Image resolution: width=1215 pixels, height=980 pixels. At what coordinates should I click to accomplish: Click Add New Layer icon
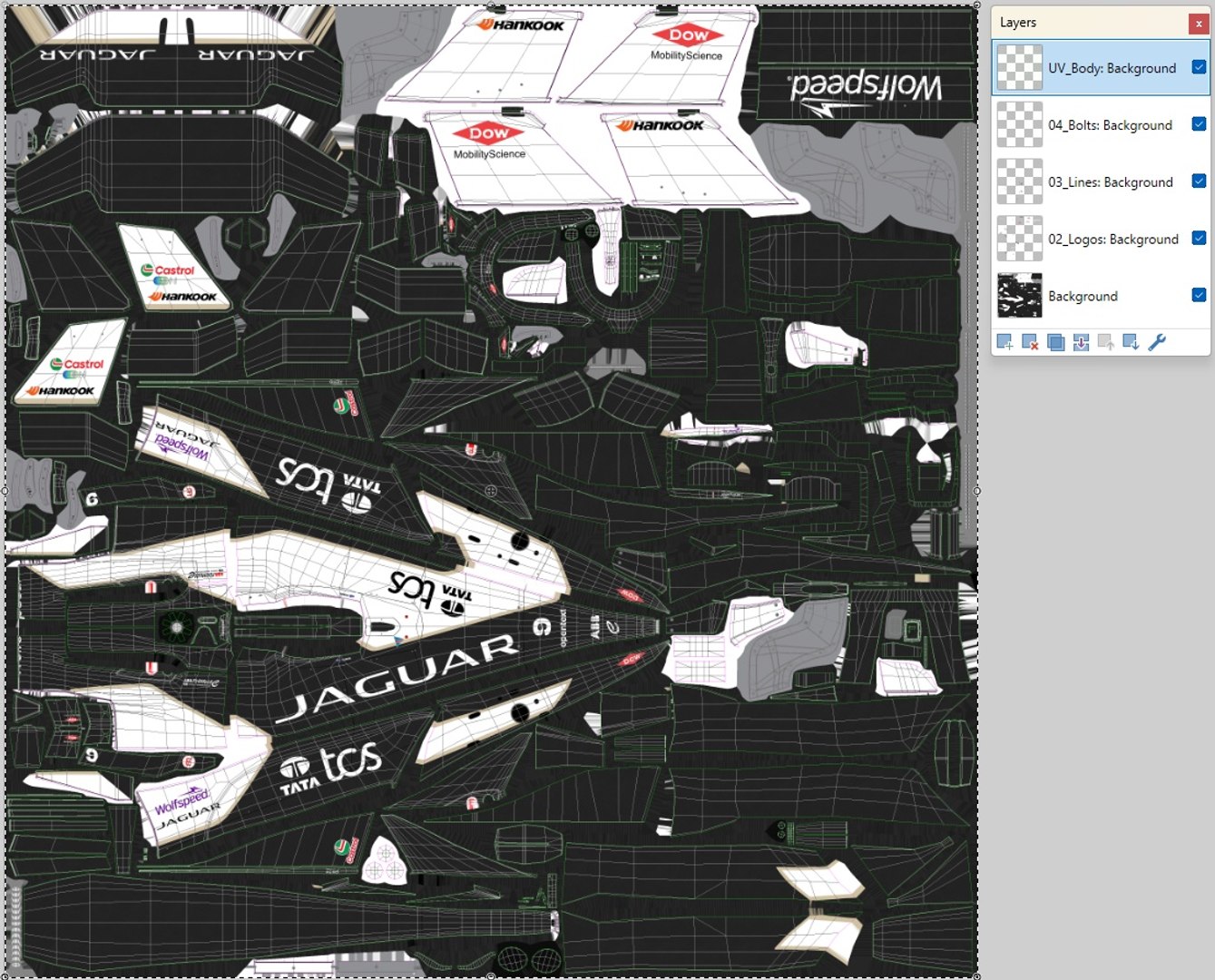[1004, 342]
